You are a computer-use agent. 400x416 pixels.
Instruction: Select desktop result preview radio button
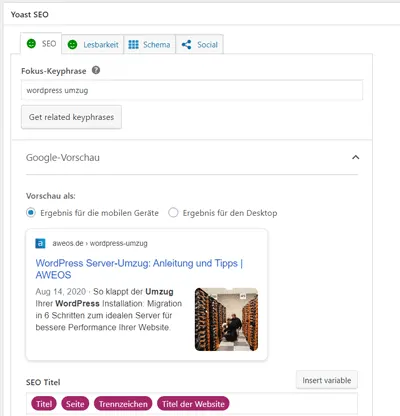point(173,213)
